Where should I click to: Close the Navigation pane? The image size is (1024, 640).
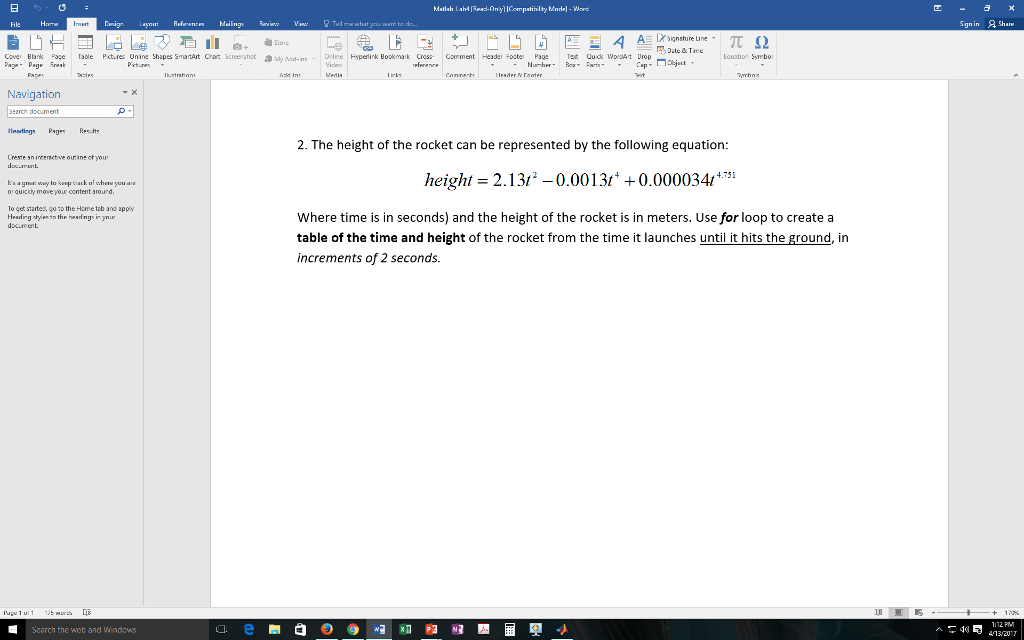click(135, 93)
